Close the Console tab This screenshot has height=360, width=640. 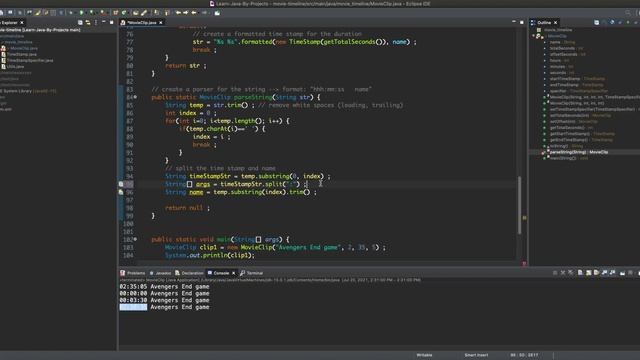233,273
